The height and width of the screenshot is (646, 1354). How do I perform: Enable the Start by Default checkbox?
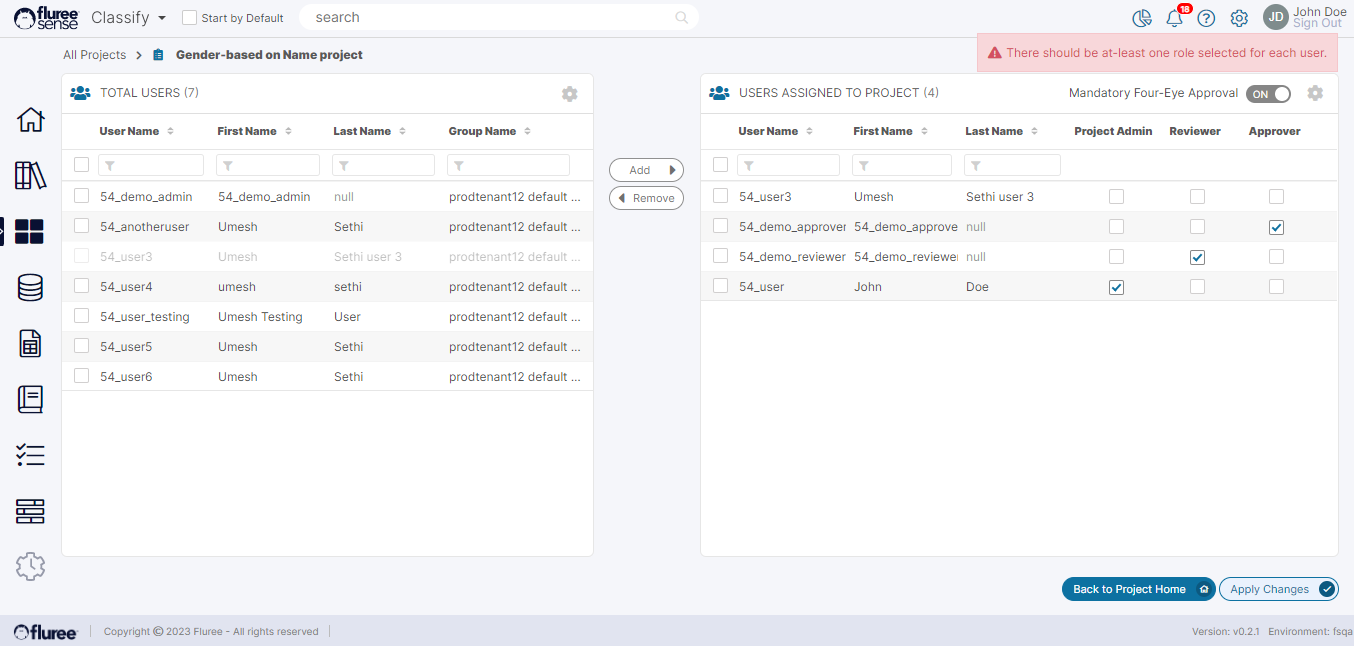point(189,18)
